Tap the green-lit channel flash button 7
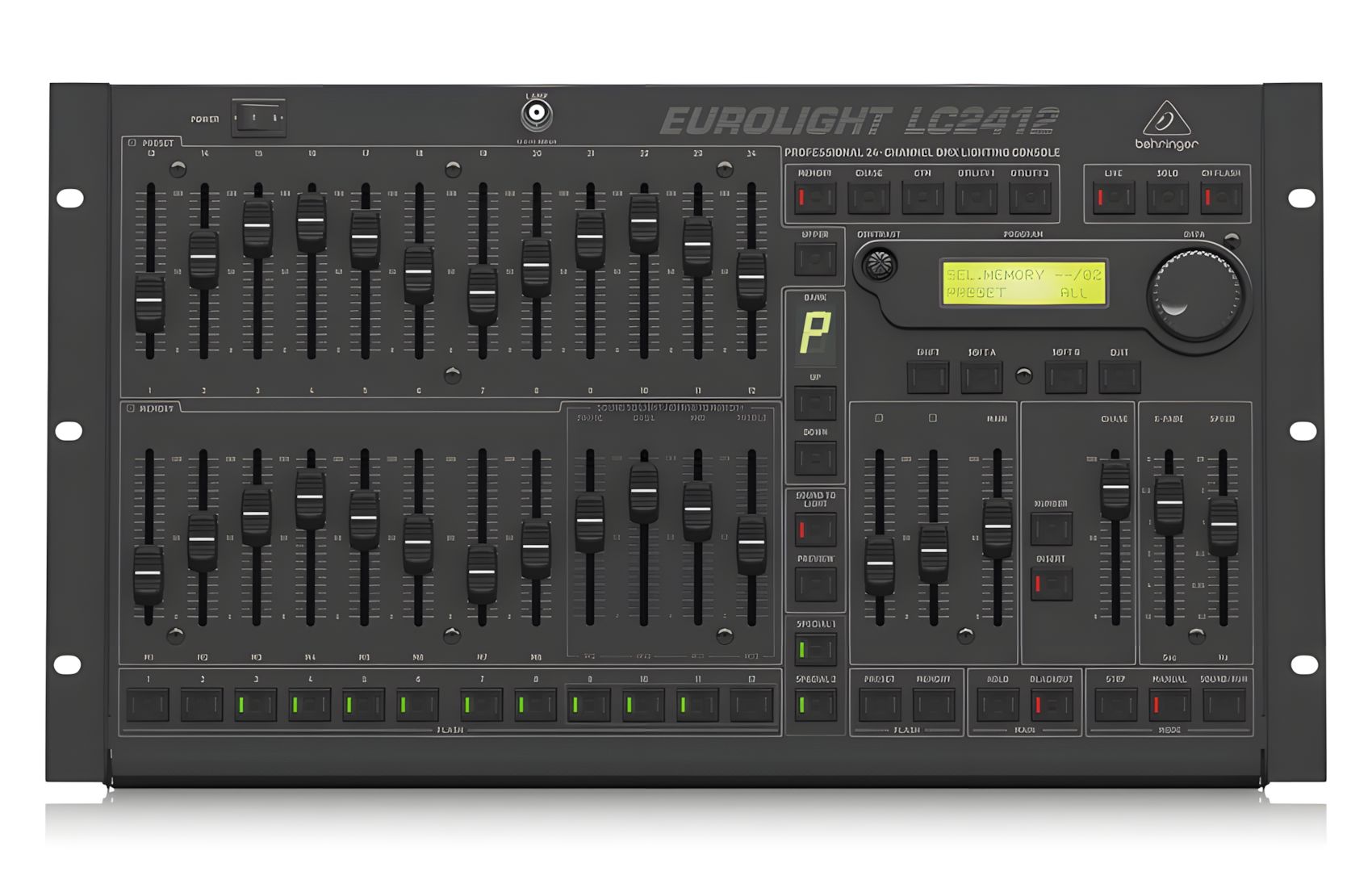This screenshot has width=1372, height=888. 482,706
